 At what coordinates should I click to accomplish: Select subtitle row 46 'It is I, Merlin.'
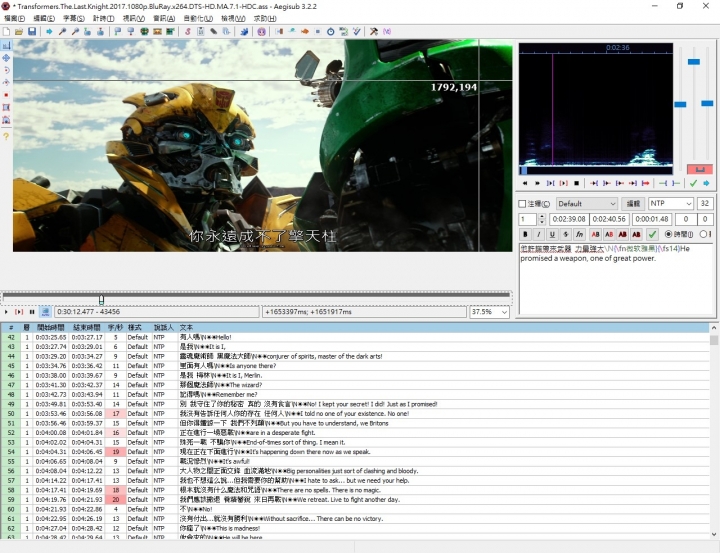coord(355,375)
